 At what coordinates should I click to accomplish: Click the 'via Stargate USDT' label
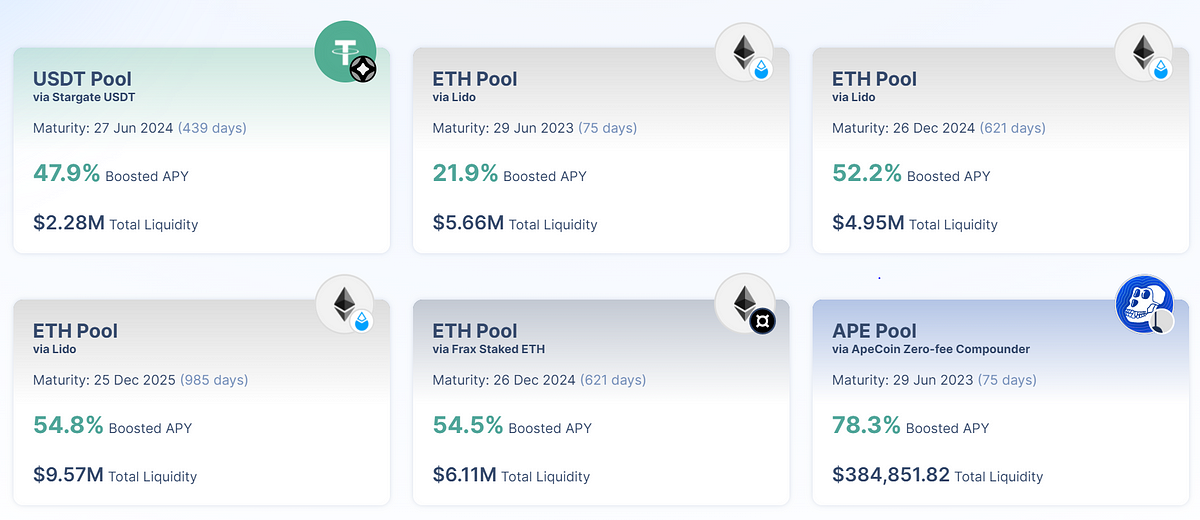[86, 97]
